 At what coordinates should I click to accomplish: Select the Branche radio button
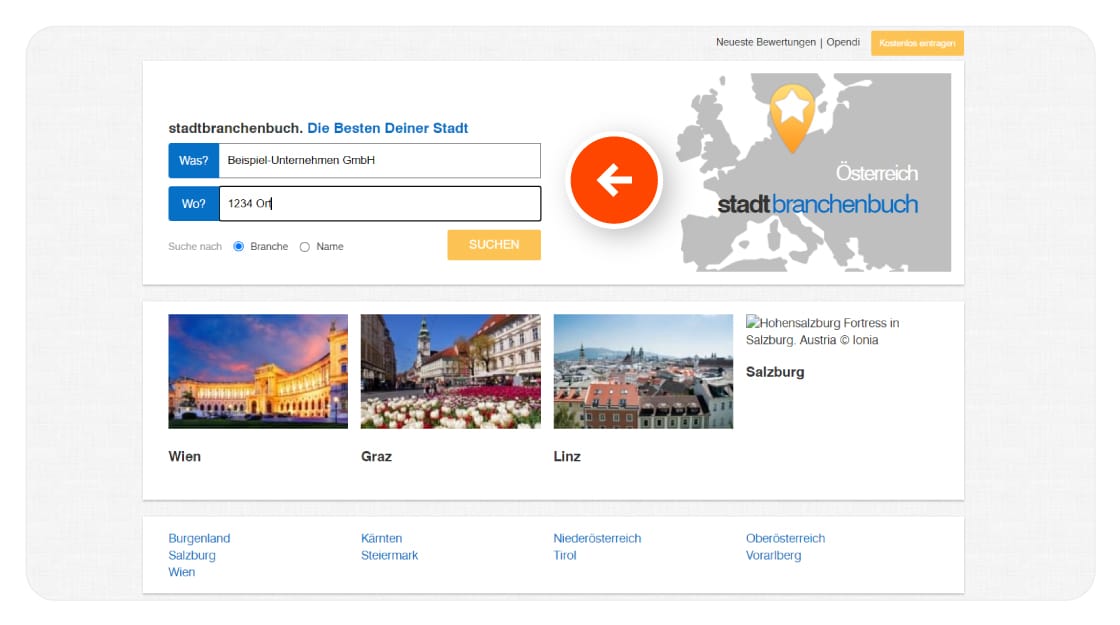tap(239, 246)
